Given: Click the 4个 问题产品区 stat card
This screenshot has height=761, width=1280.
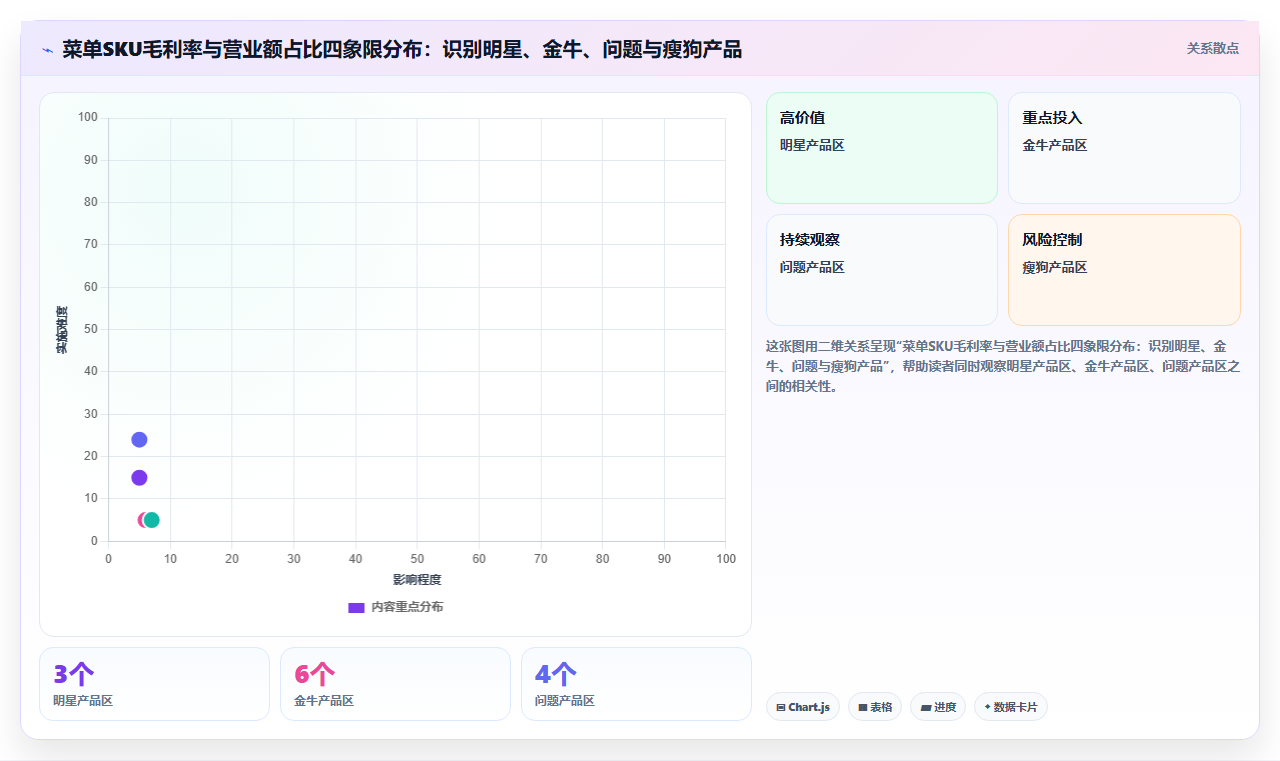Looking at the screenshot, I should click(x=636, y=684).
